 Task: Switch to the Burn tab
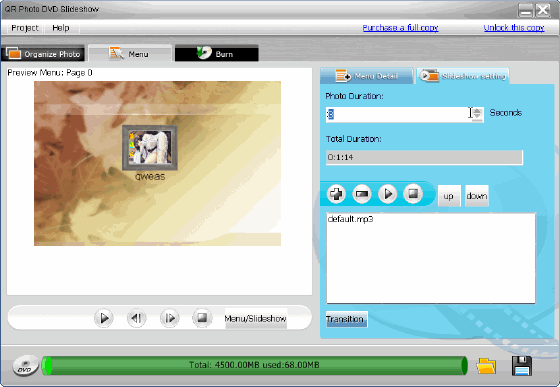pyautogui.click(x=216, y=54)
